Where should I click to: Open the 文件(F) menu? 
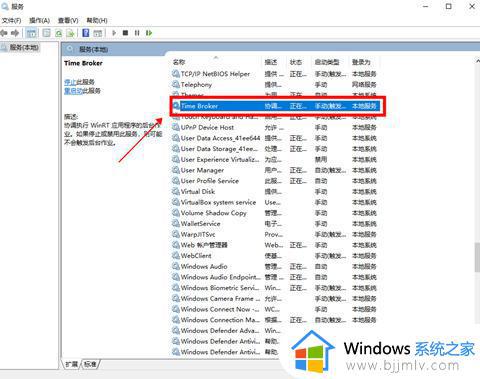click(x=11, y=20)
